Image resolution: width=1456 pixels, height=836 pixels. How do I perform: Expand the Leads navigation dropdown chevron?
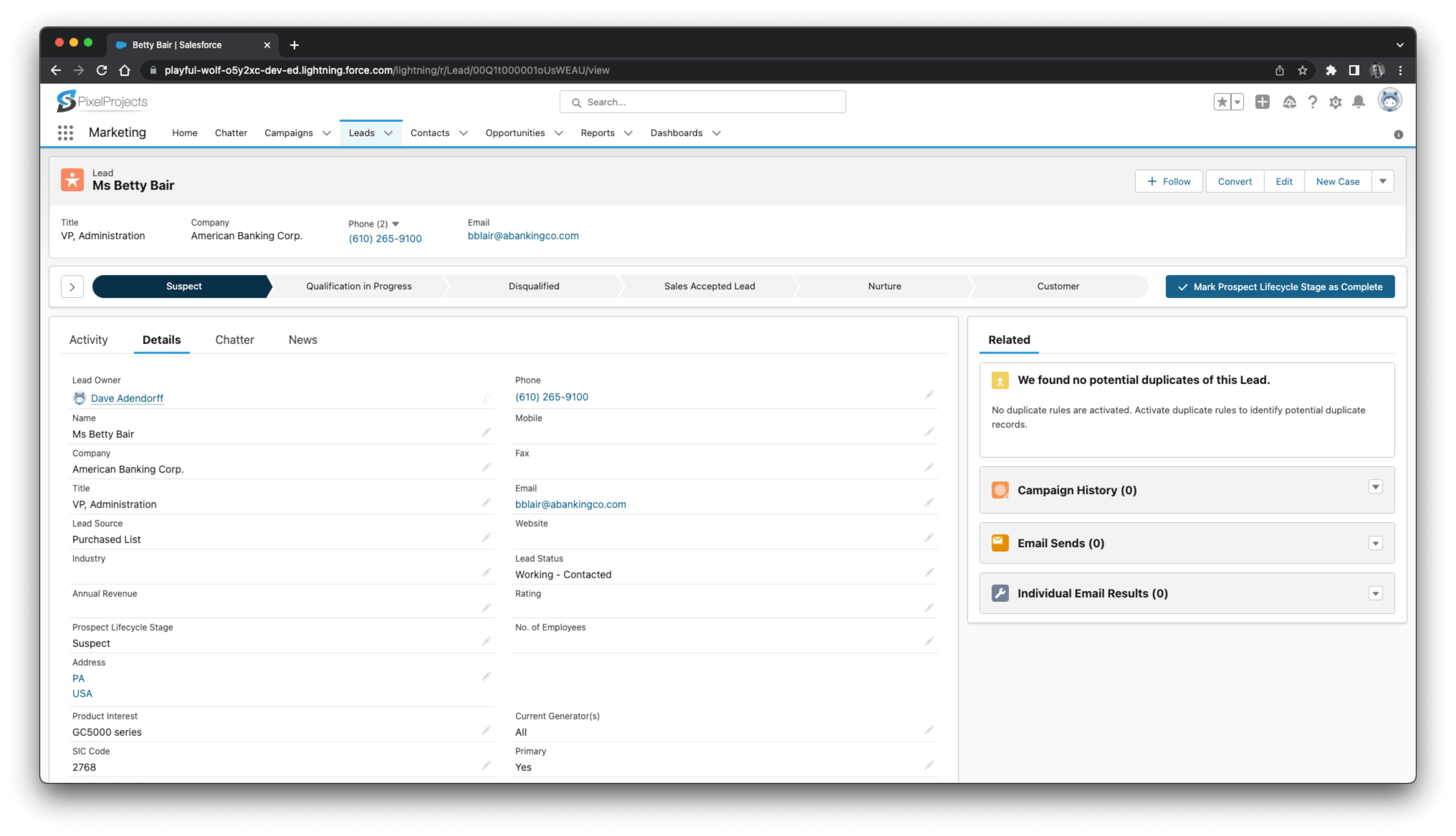389,133
